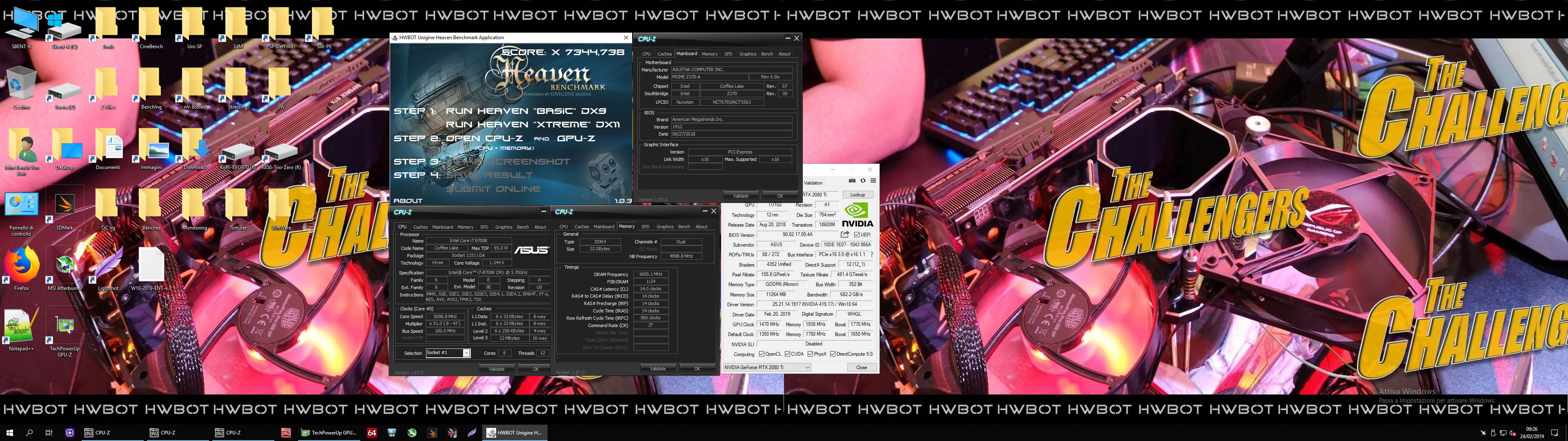
Task: Open the CineBench folder shortcut
Action: pos(151,28)
